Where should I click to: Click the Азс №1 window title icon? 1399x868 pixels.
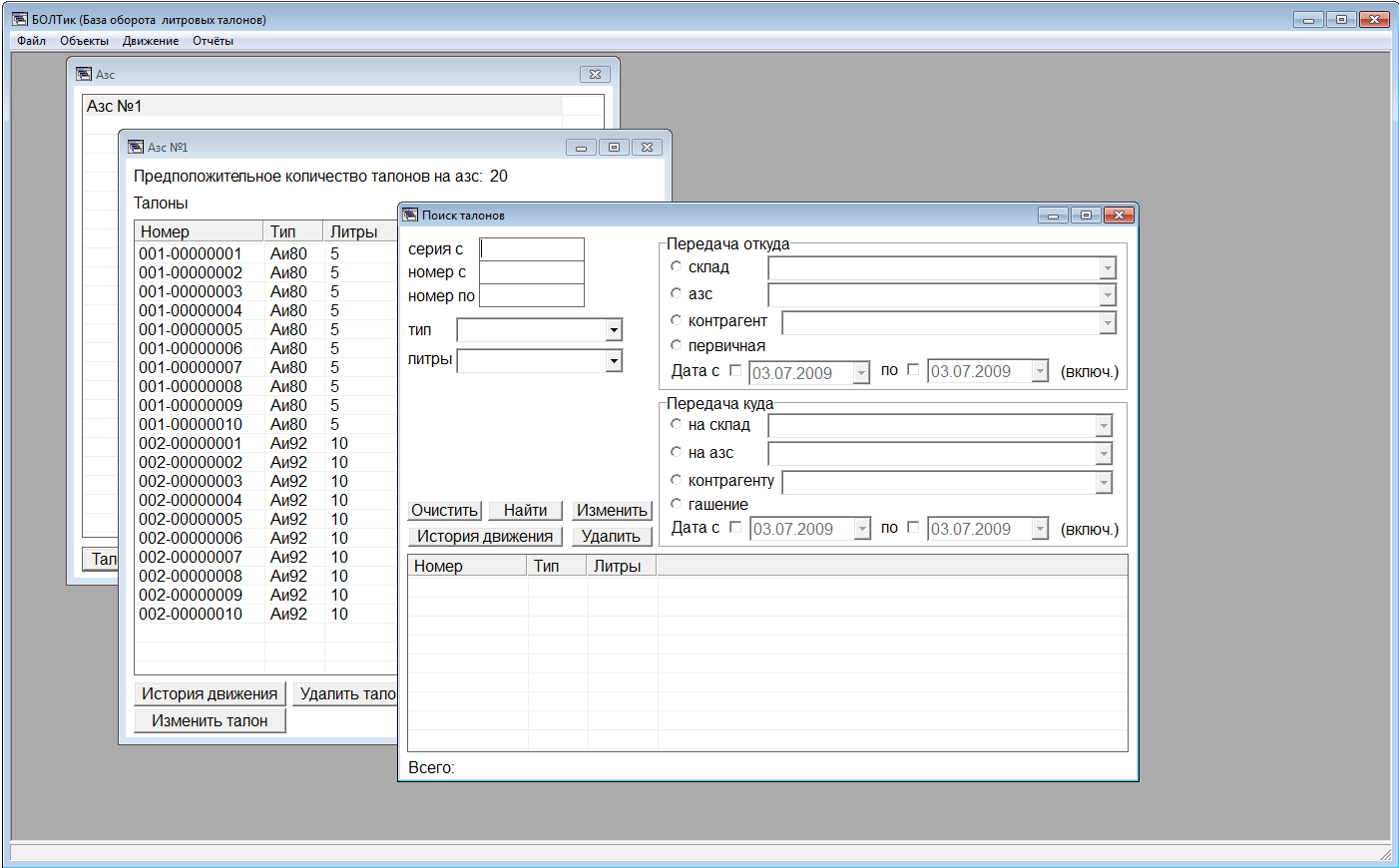pyautogui.click(x=136, y=147)
